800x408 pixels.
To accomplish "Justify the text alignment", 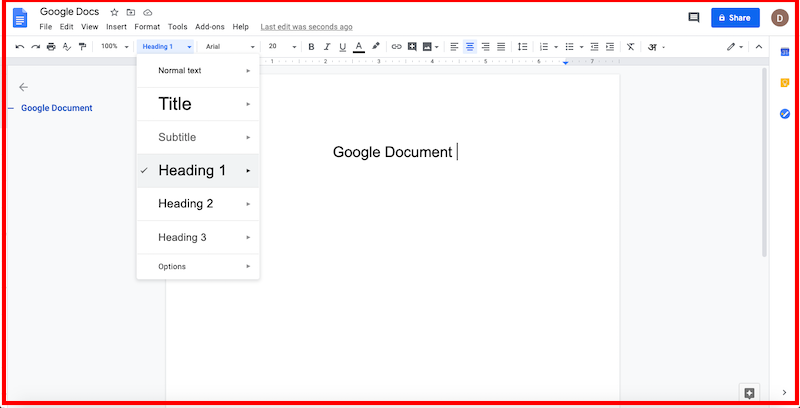I will pyautogui.click(x=501, y=47).
